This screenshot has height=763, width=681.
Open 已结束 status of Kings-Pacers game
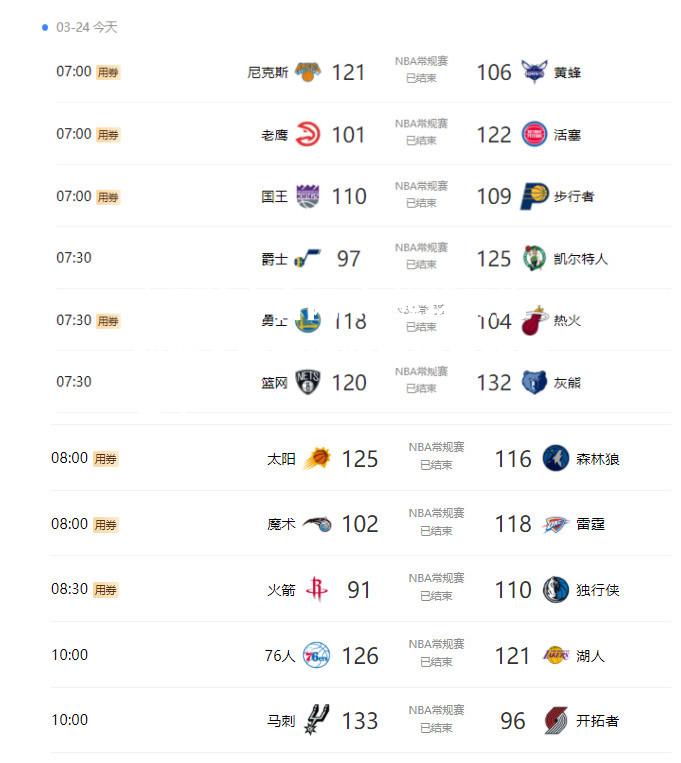point(422,203)
